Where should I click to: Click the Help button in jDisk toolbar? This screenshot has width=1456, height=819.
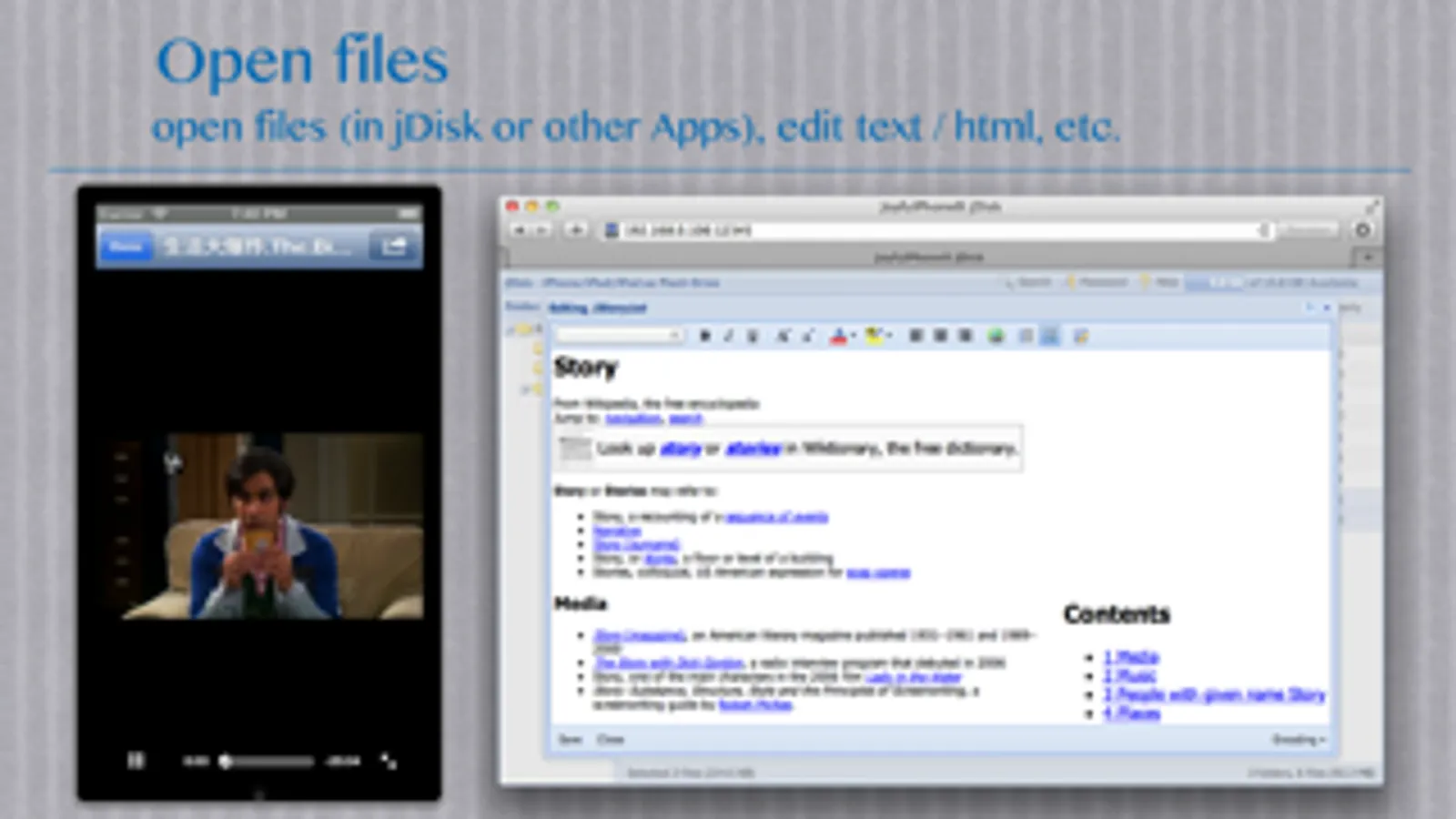point(1160,283)
